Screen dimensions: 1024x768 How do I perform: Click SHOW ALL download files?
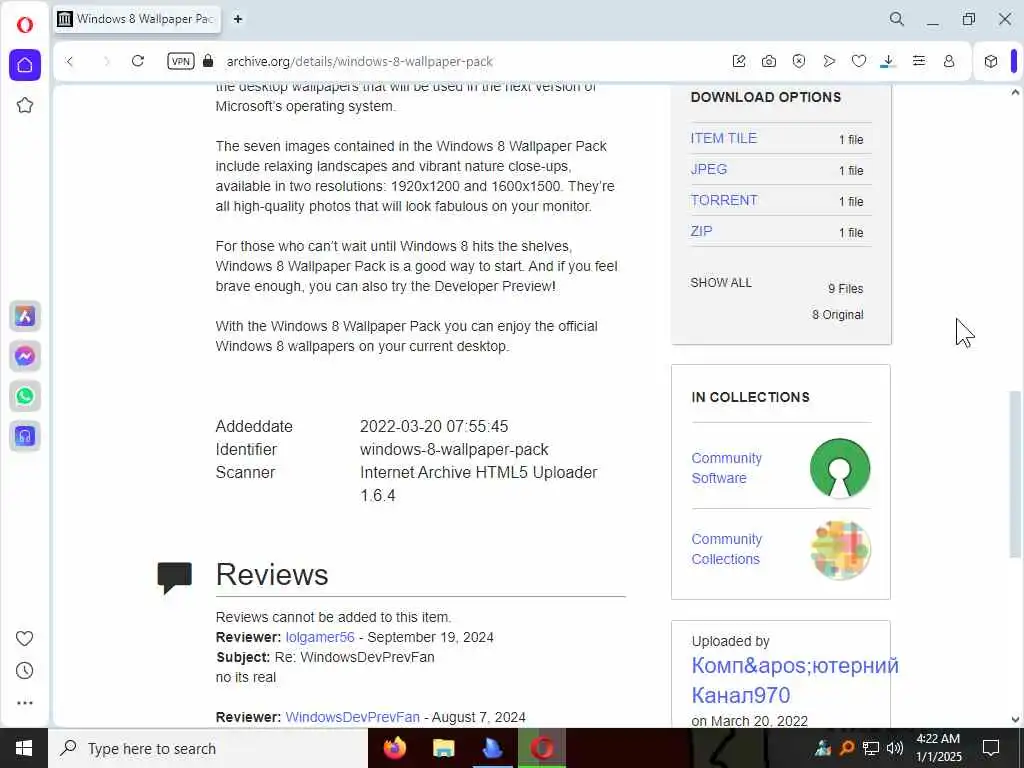coord(721,283)
